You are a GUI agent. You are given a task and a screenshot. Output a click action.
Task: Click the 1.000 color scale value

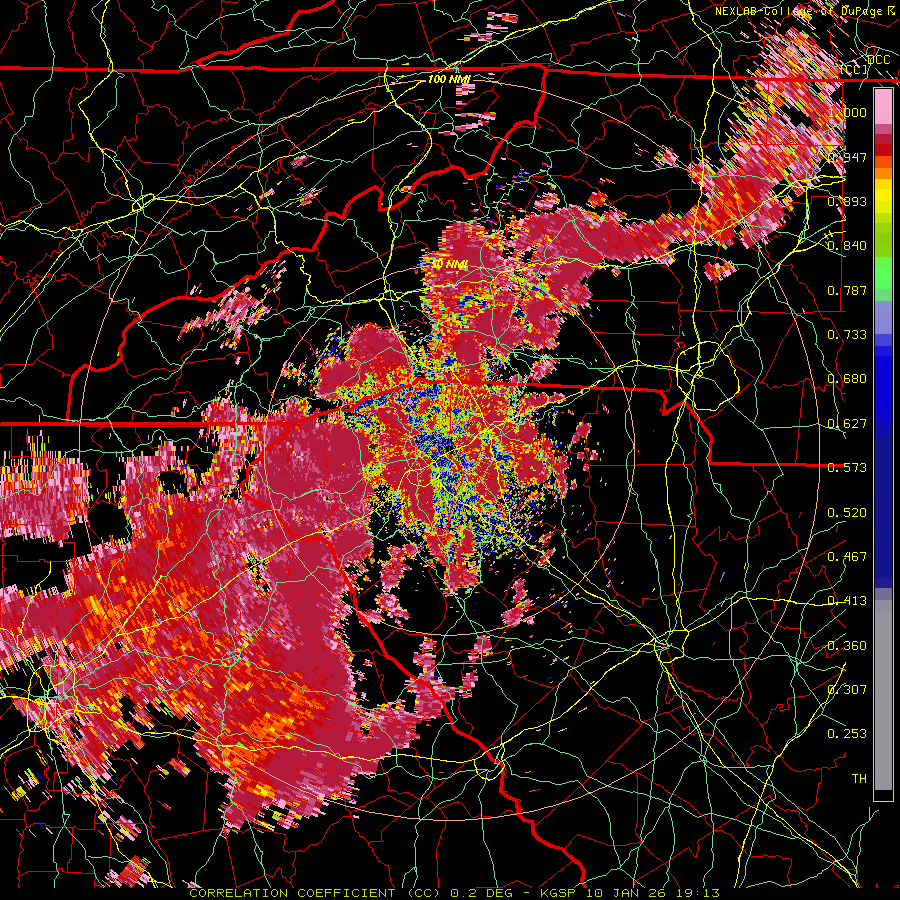[x=847, y=112]
